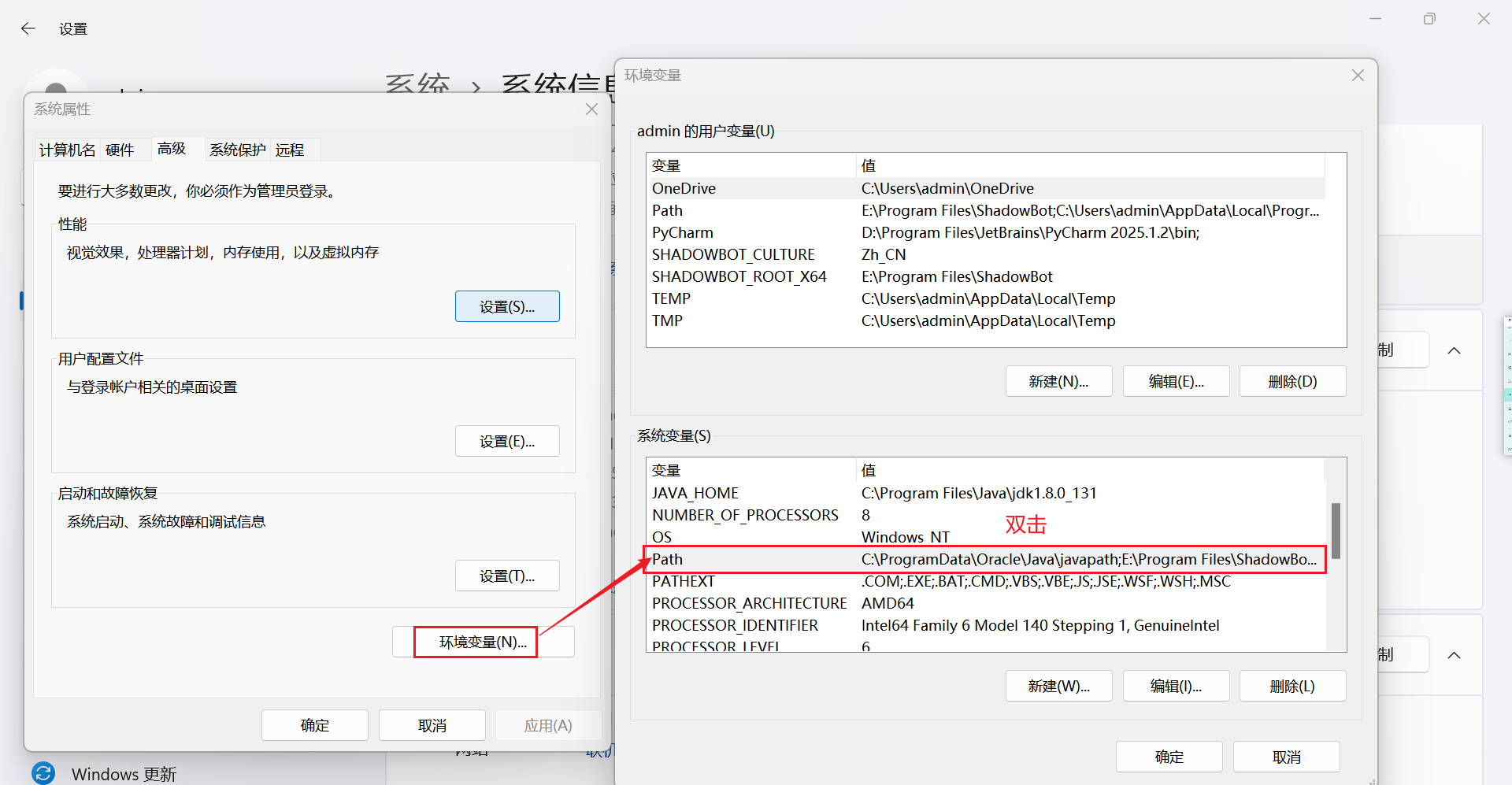Open Windows 更新 via its icon

[43, 773]
